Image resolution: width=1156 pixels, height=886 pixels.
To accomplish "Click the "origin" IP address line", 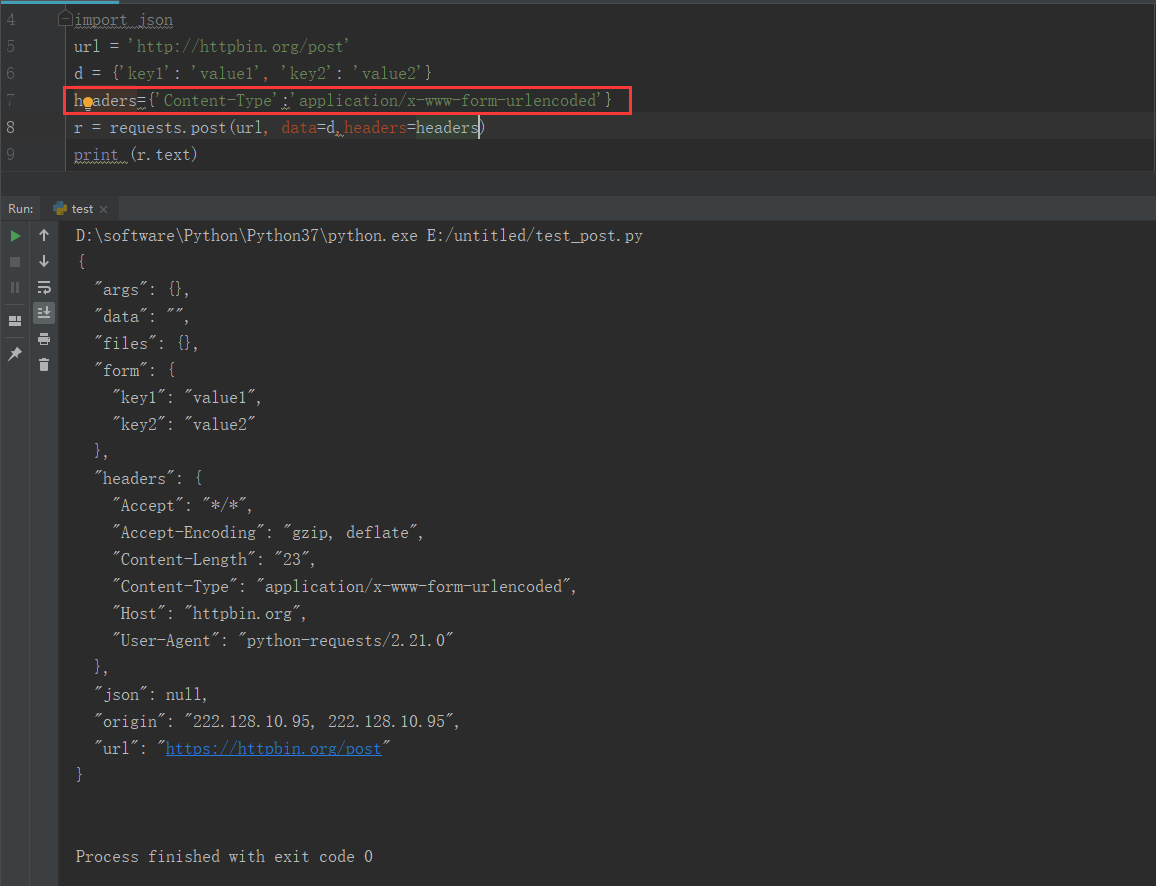I will [x=276, y=722].
